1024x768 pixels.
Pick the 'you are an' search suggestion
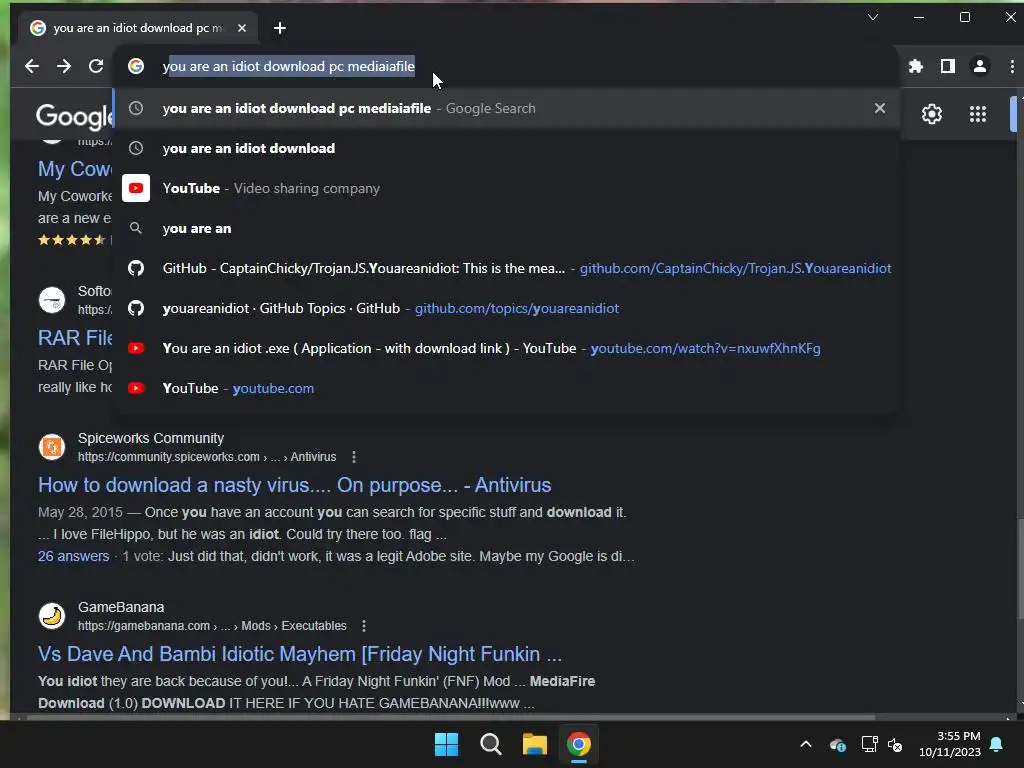507,228
